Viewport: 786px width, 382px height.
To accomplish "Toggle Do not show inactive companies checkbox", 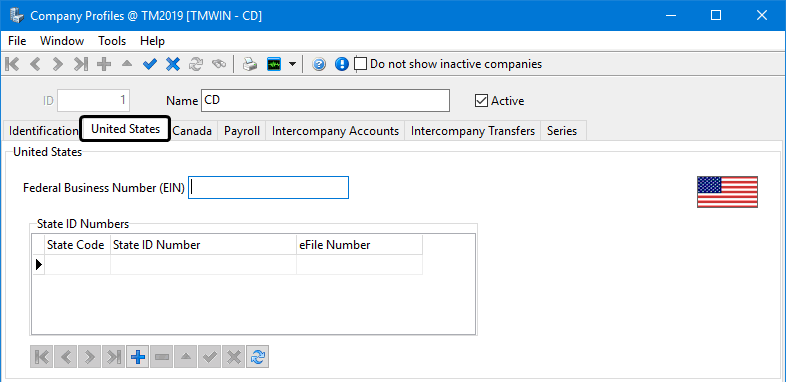I will click(361, 64).
